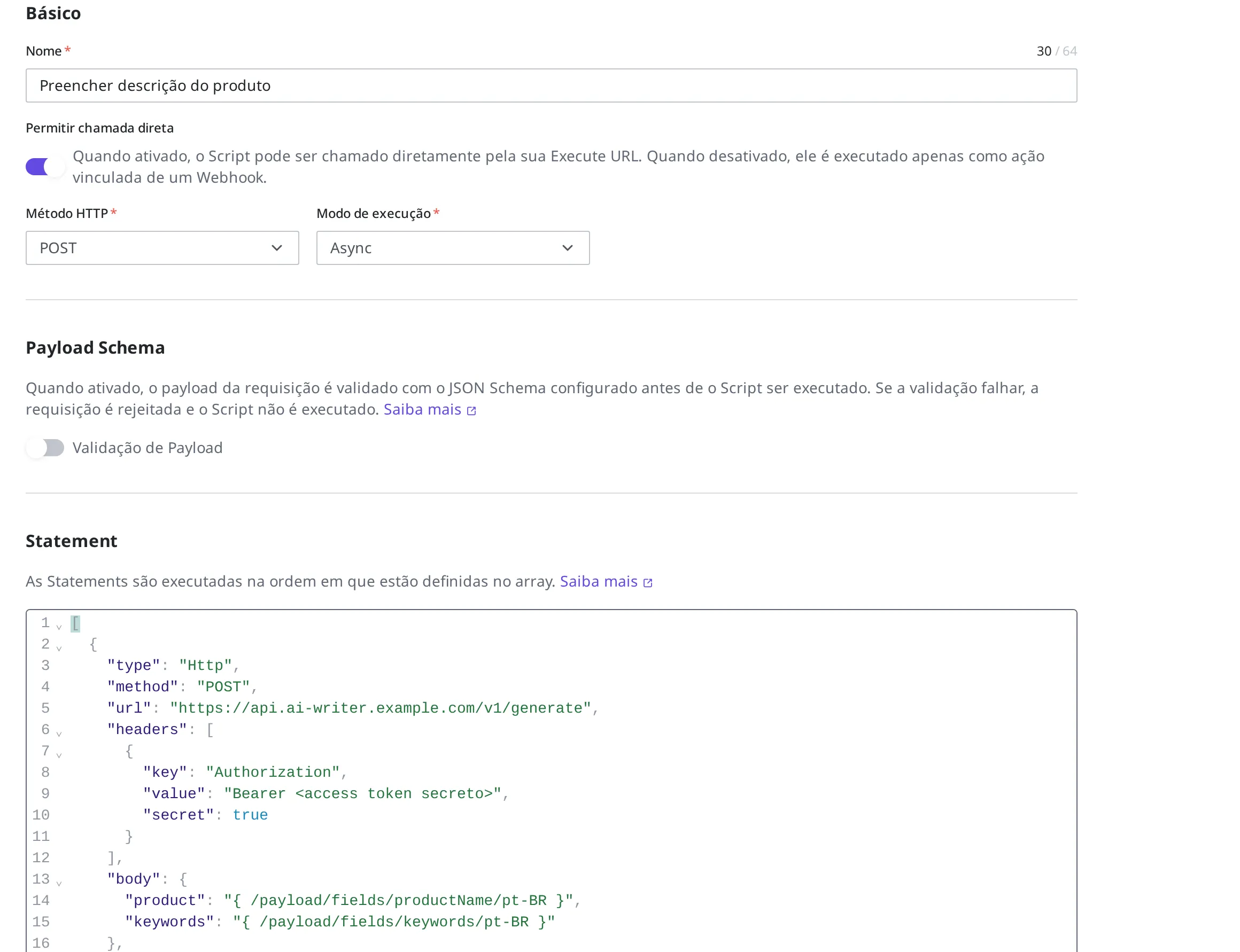Collapse headers array fold on line 6

point(59,733)
